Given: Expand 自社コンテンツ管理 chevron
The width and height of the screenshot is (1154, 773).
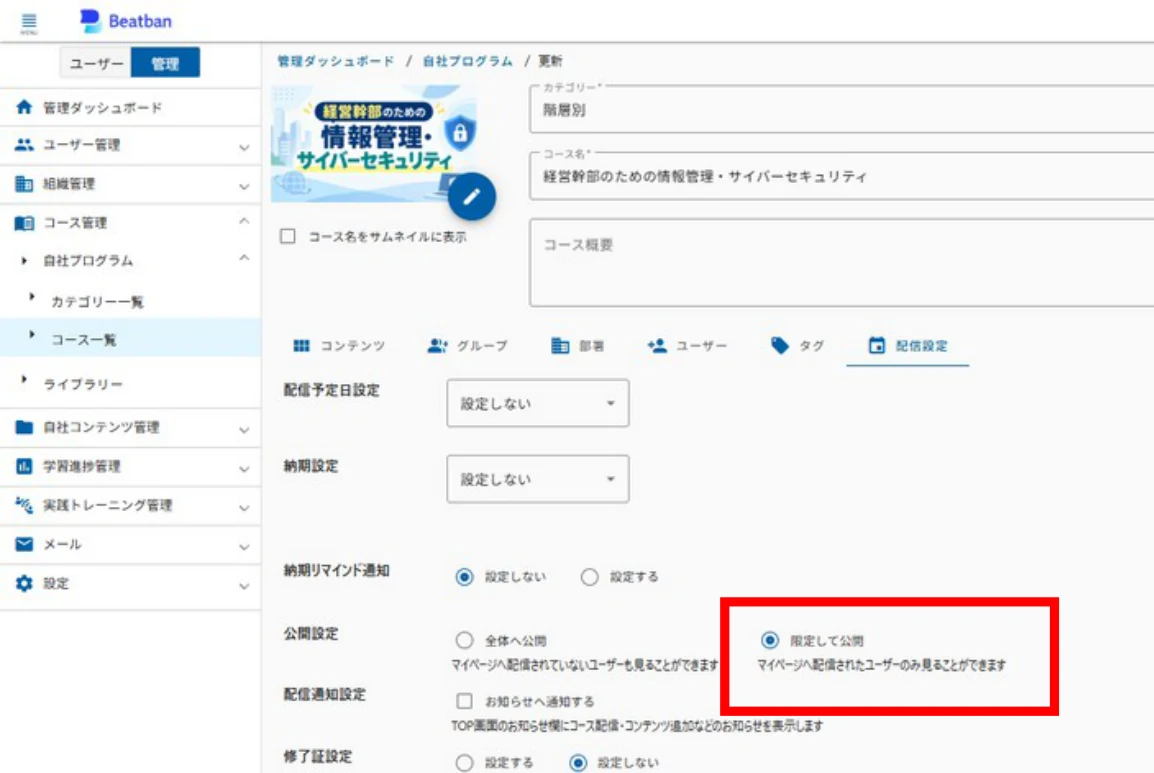Looking at the screenshot, I should point(244,429).
